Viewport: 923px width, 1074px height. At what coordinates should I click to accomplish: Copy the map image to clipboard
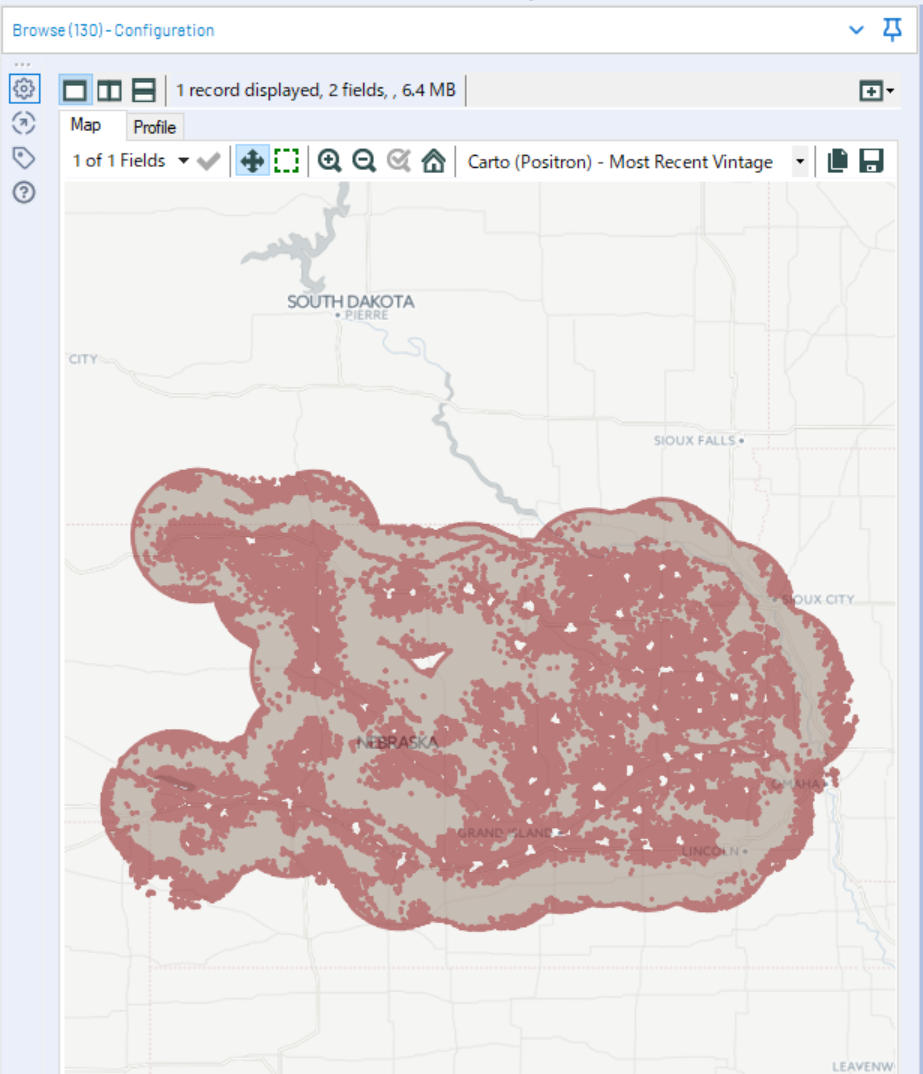838,161
